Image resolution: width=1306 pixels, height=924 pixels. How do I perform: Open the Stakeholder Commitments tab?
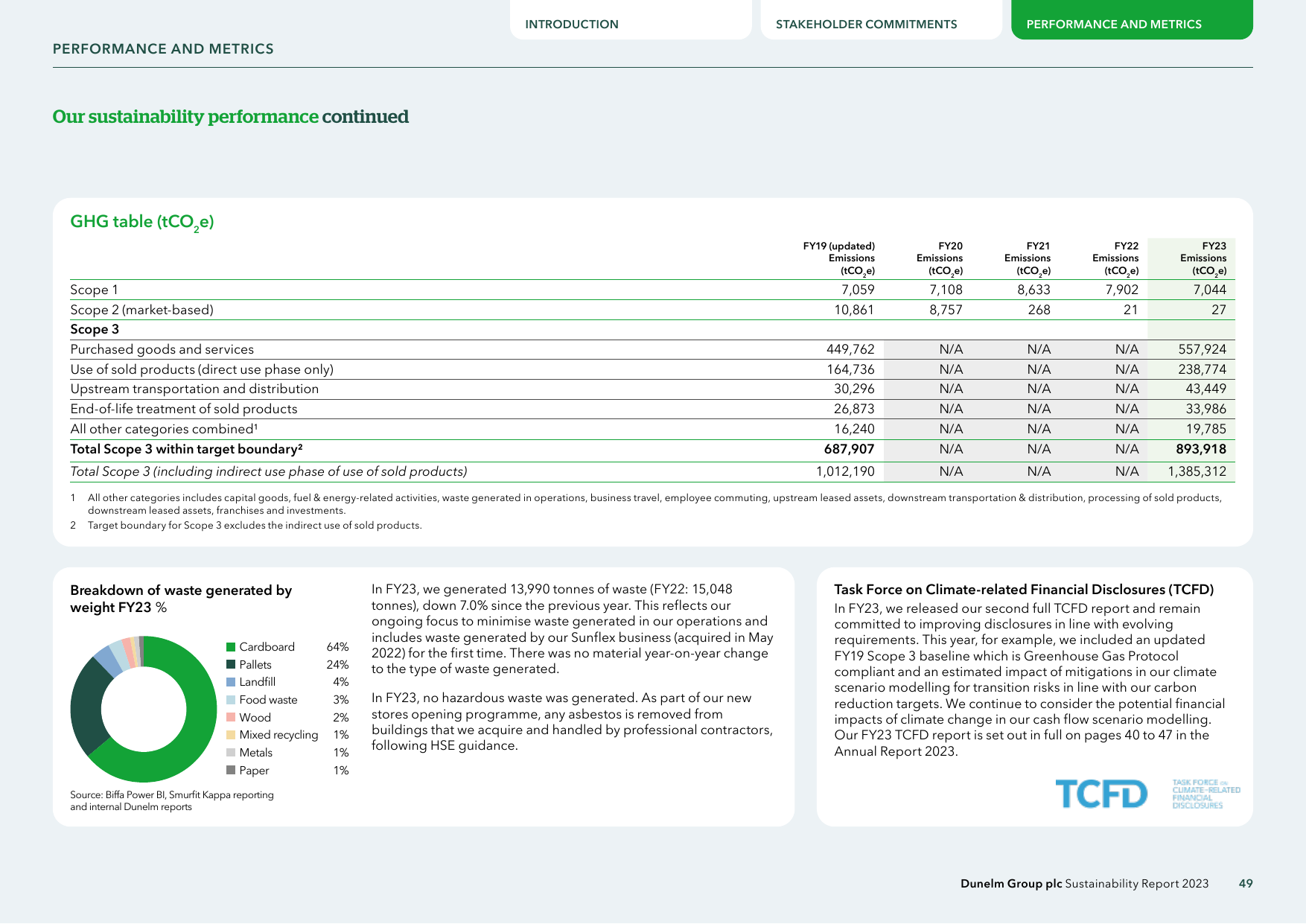tap(881, 20)
